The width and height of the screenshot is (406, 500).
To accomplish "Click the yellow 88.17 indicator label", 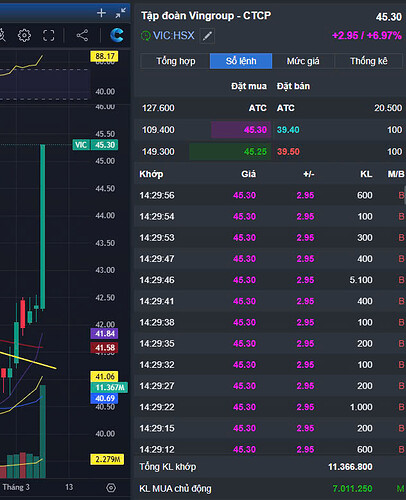I will point(104,56).
